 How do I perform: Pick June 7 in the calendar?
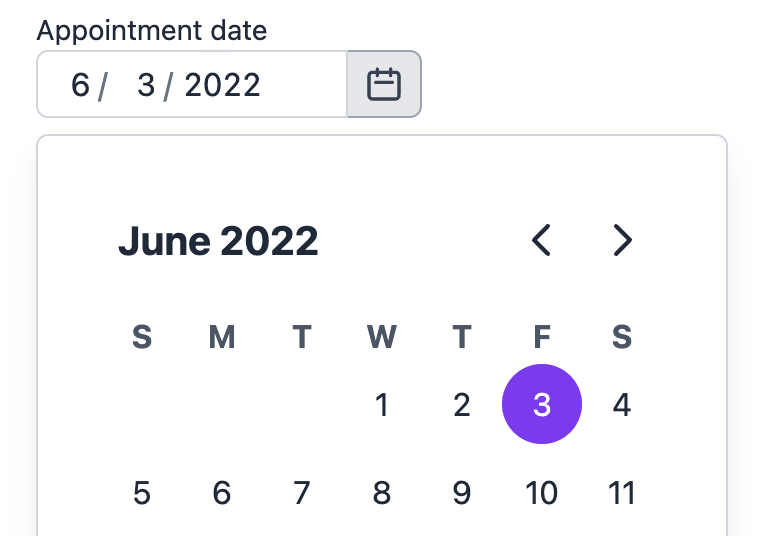(x=301, y=493)
